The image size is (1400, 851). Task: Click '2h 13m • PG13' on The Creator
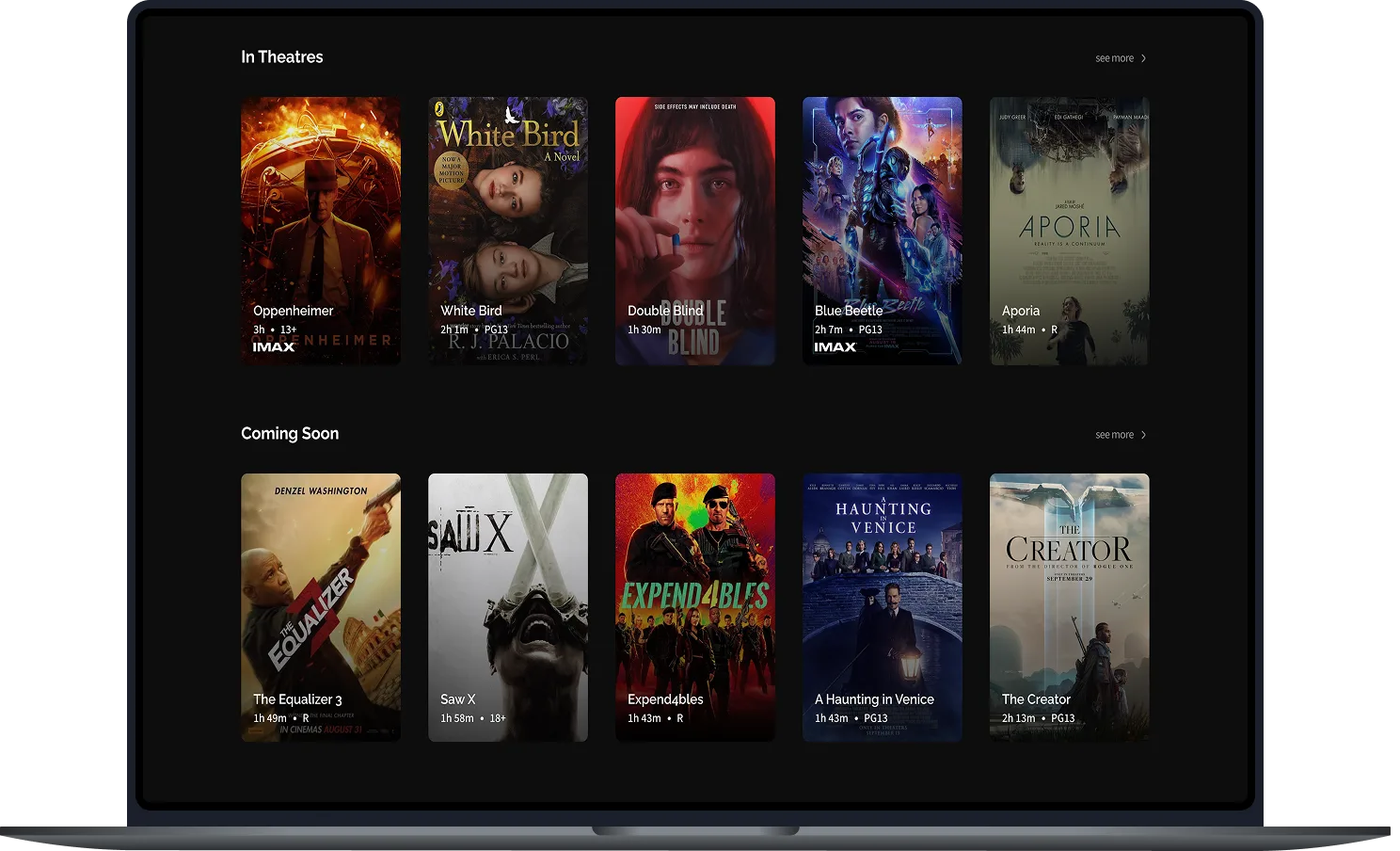click(x=1039, y=718)
